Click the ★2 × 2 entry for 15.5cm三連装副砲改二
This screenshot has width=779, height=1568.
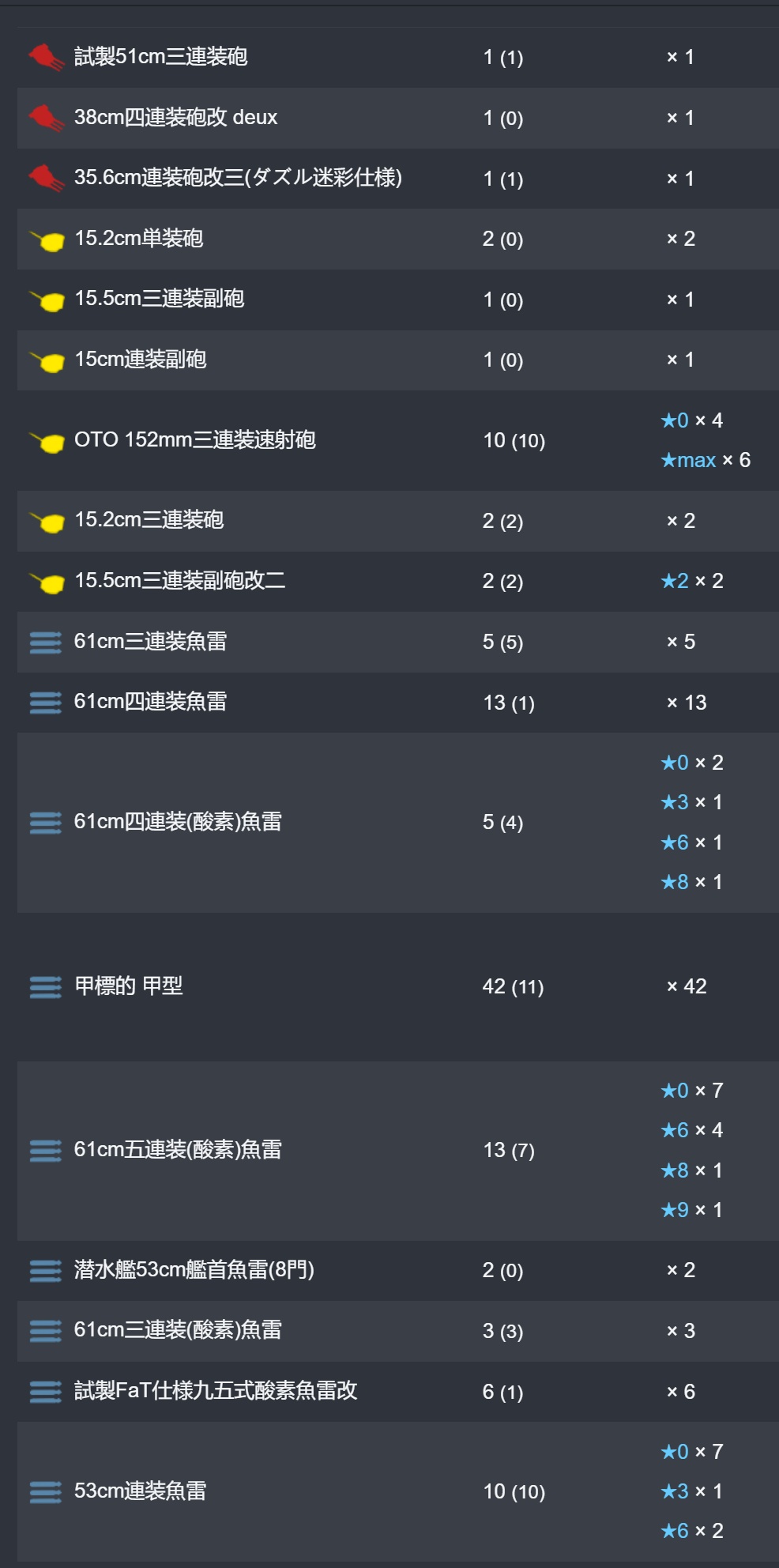pos(691,581)
